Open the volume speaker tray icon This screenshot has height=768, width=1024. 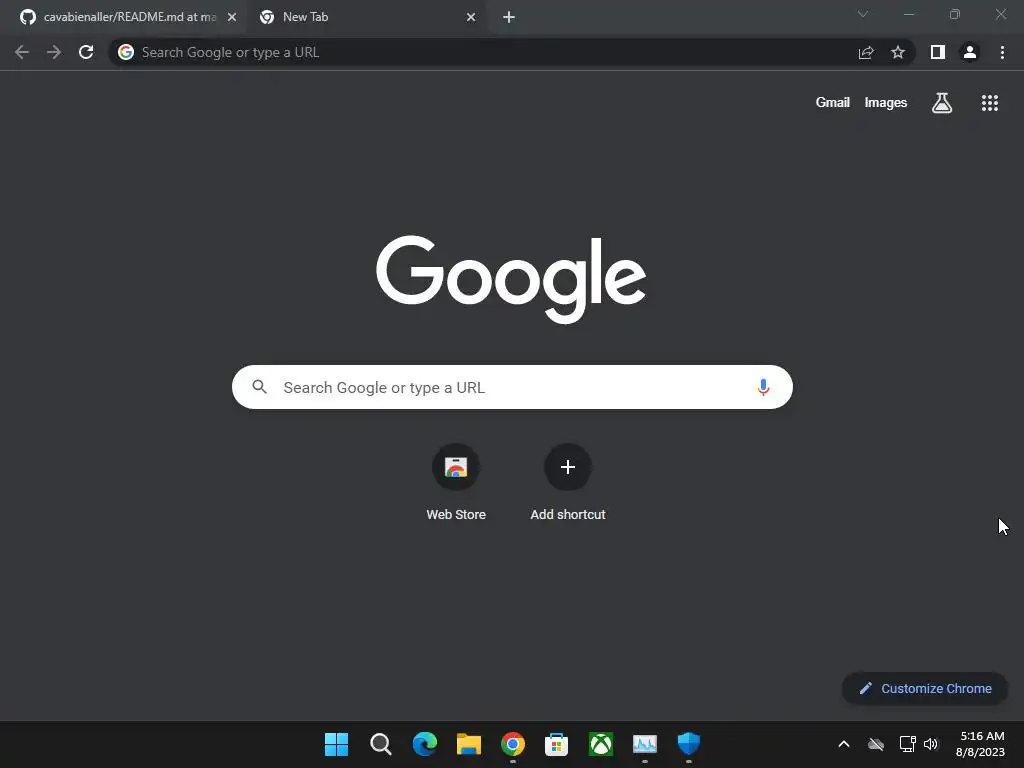[x=931, y=744]
